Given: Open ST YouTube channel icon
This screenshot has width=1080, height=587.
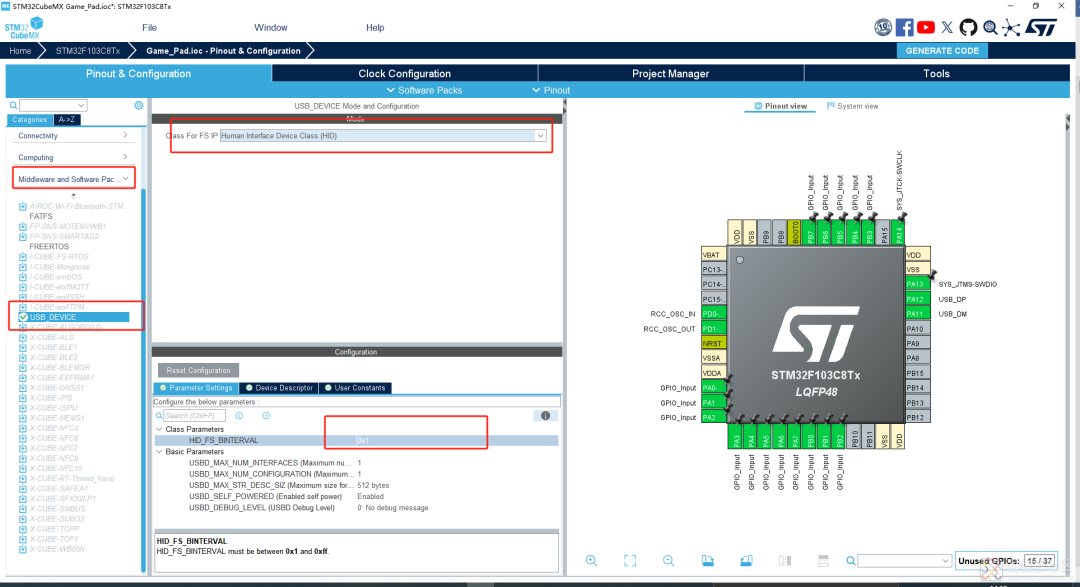Looking at the screenshot, I should click(x=926, y=28).
